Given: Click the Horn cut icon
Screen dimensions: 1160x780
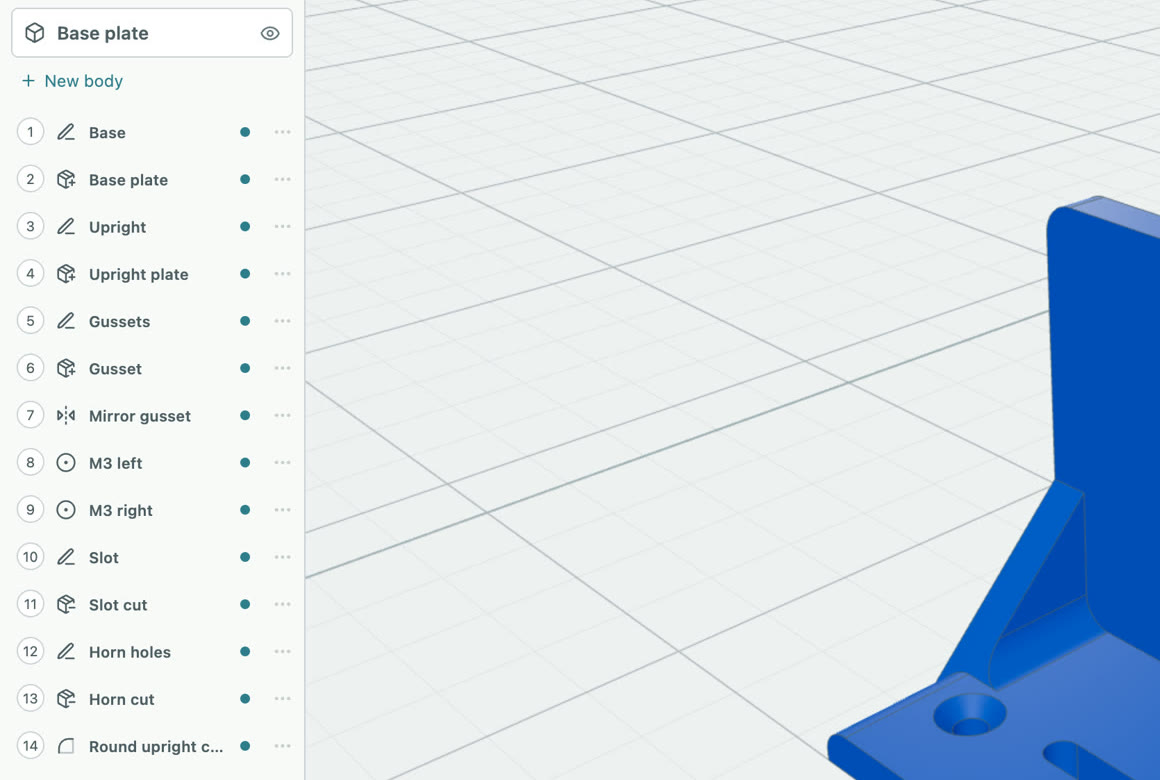Looking at the screenshot, I should (x=66, y=699).
